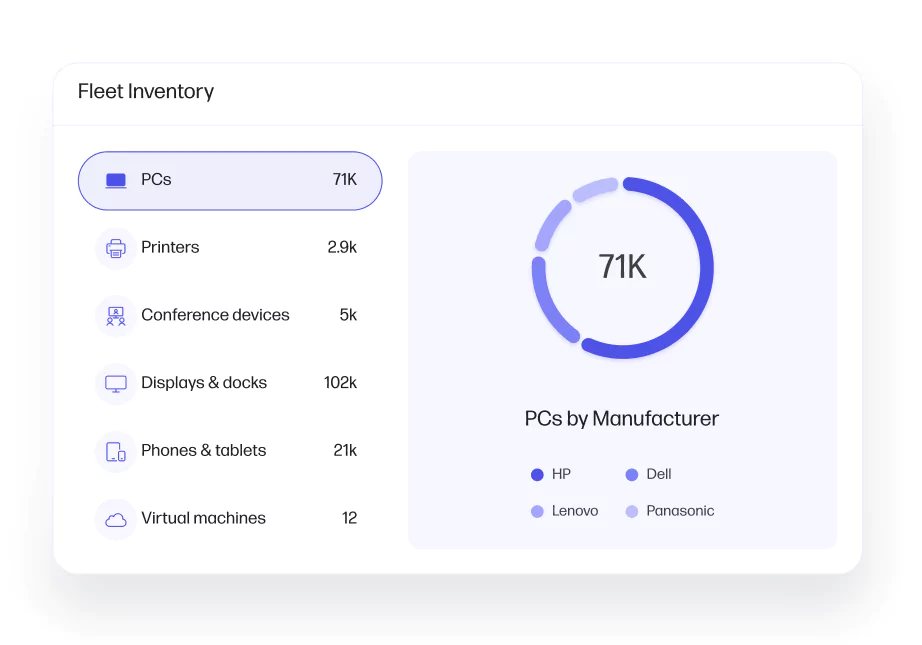Select Displays & docks label
Screen dimensions: 922x645
click(204, 383)
